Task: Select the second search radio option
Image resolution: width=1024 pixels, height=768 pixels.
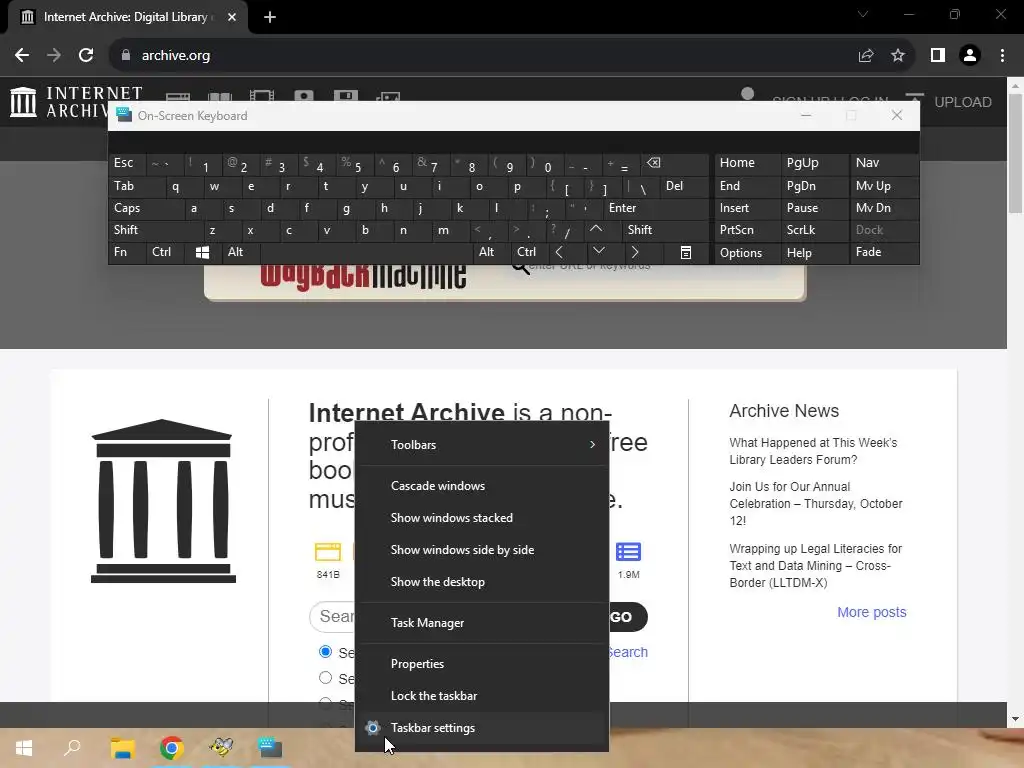Action: pyautogui.click(x=325, y=678)
